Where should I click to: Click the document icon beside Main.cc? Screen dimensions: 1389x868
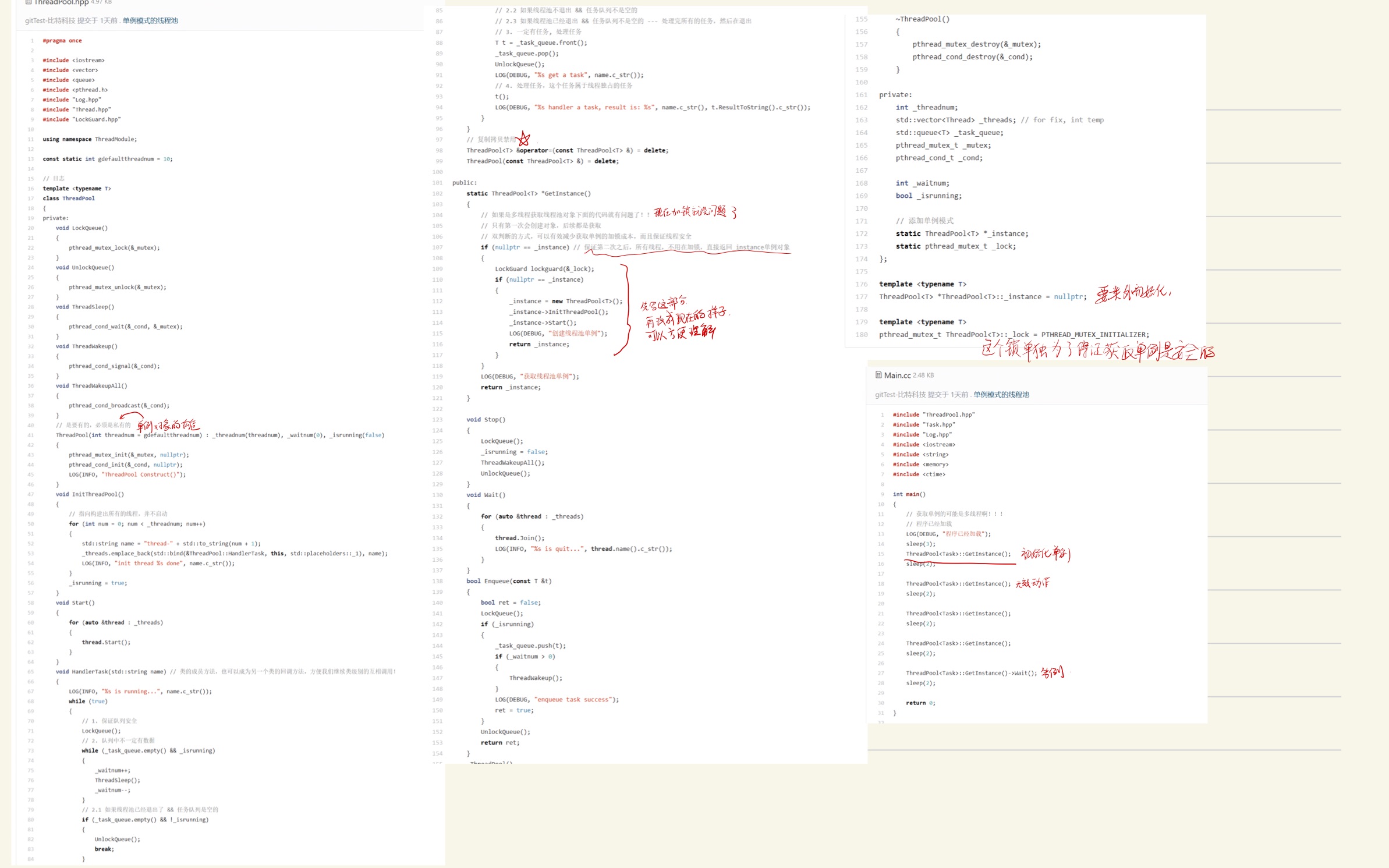[878, 375]
